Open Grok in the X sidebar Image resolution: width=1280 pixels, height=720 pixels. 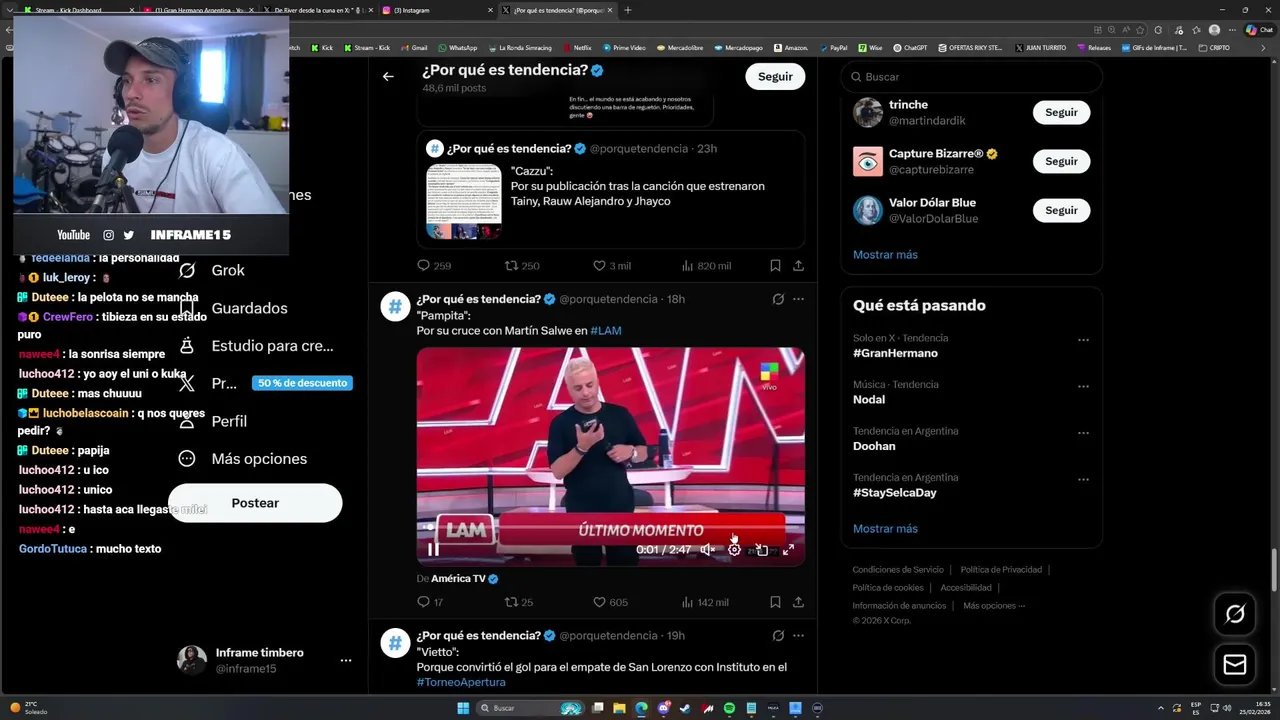pos(211,270)
